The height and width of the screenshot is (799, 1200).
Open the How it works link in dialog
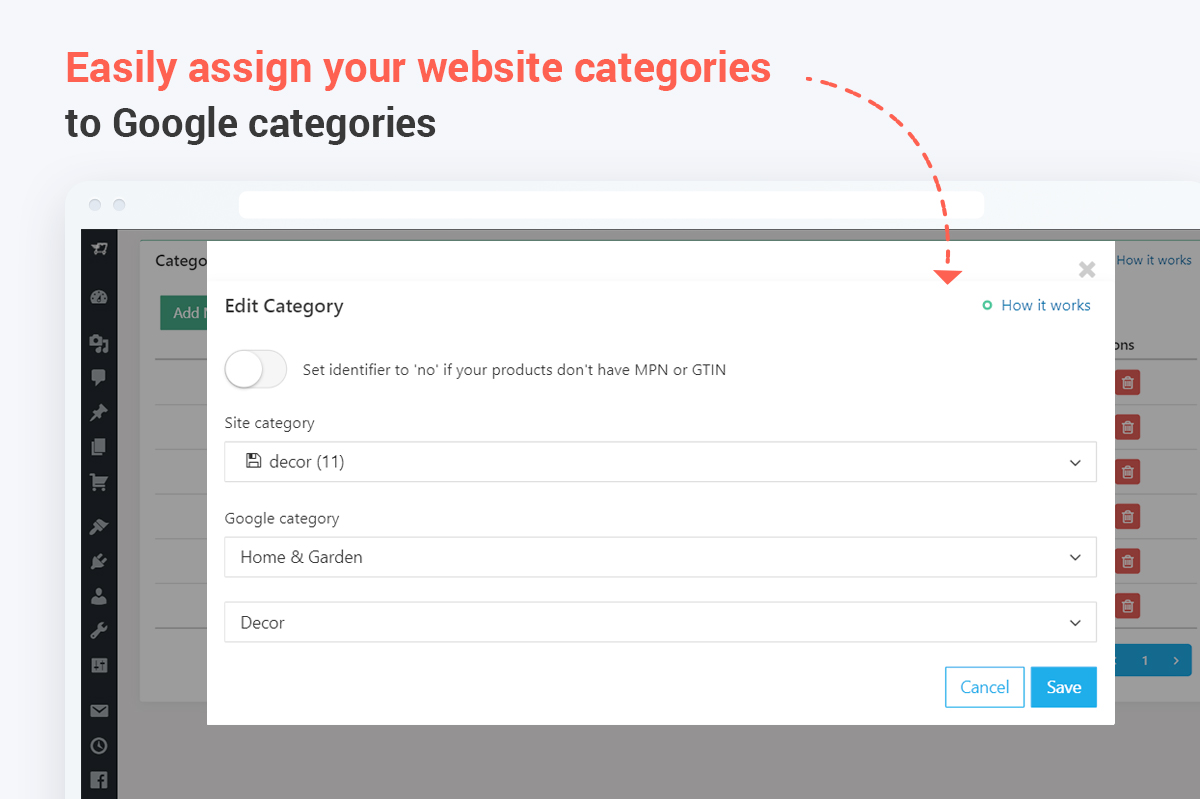pos(1045,305)
